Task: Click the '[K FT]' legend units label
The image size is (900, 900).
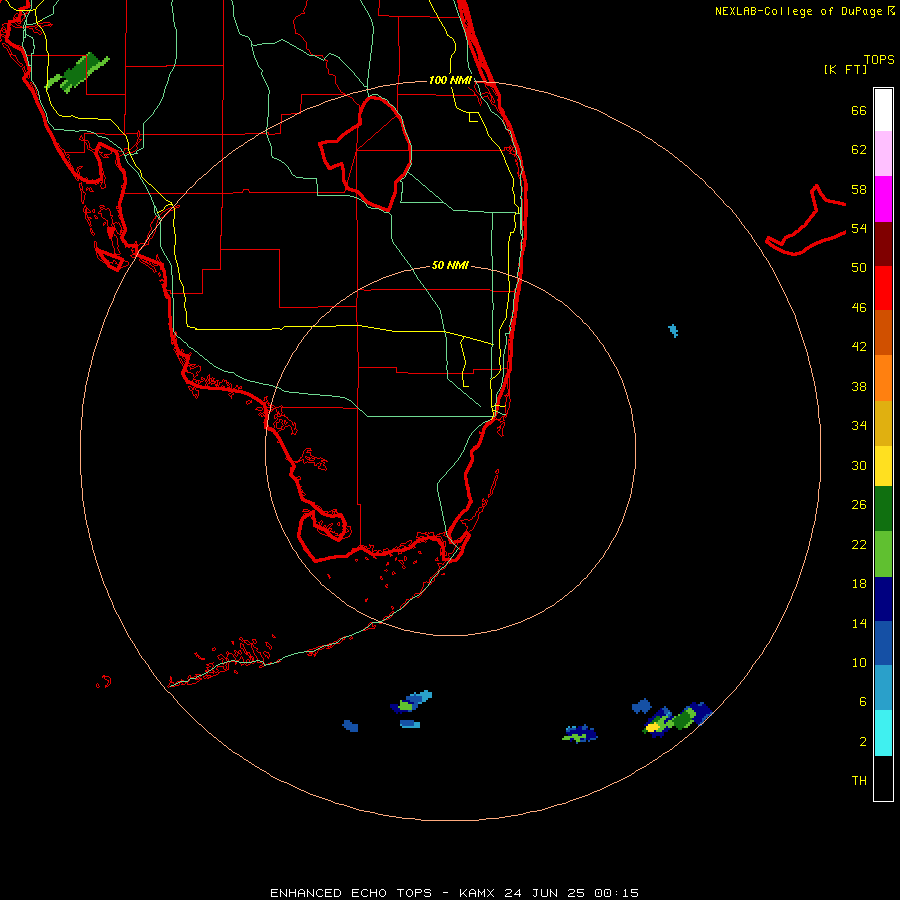Action: point(845,69)
